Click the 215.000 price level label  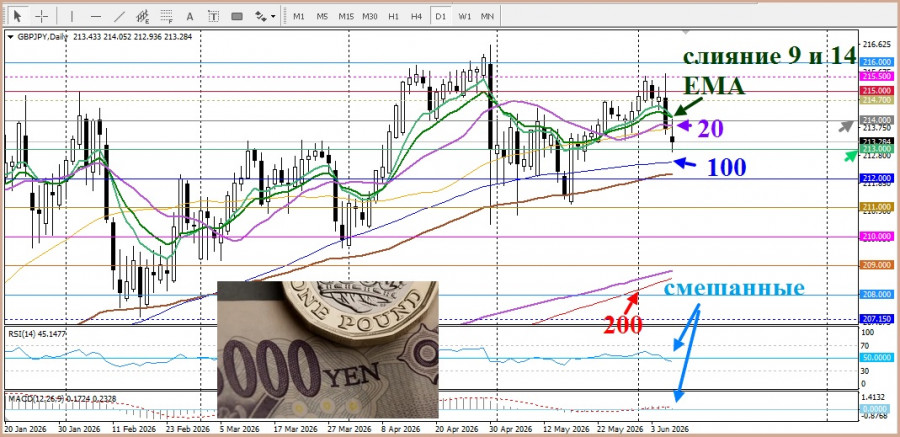click(876, 91)
